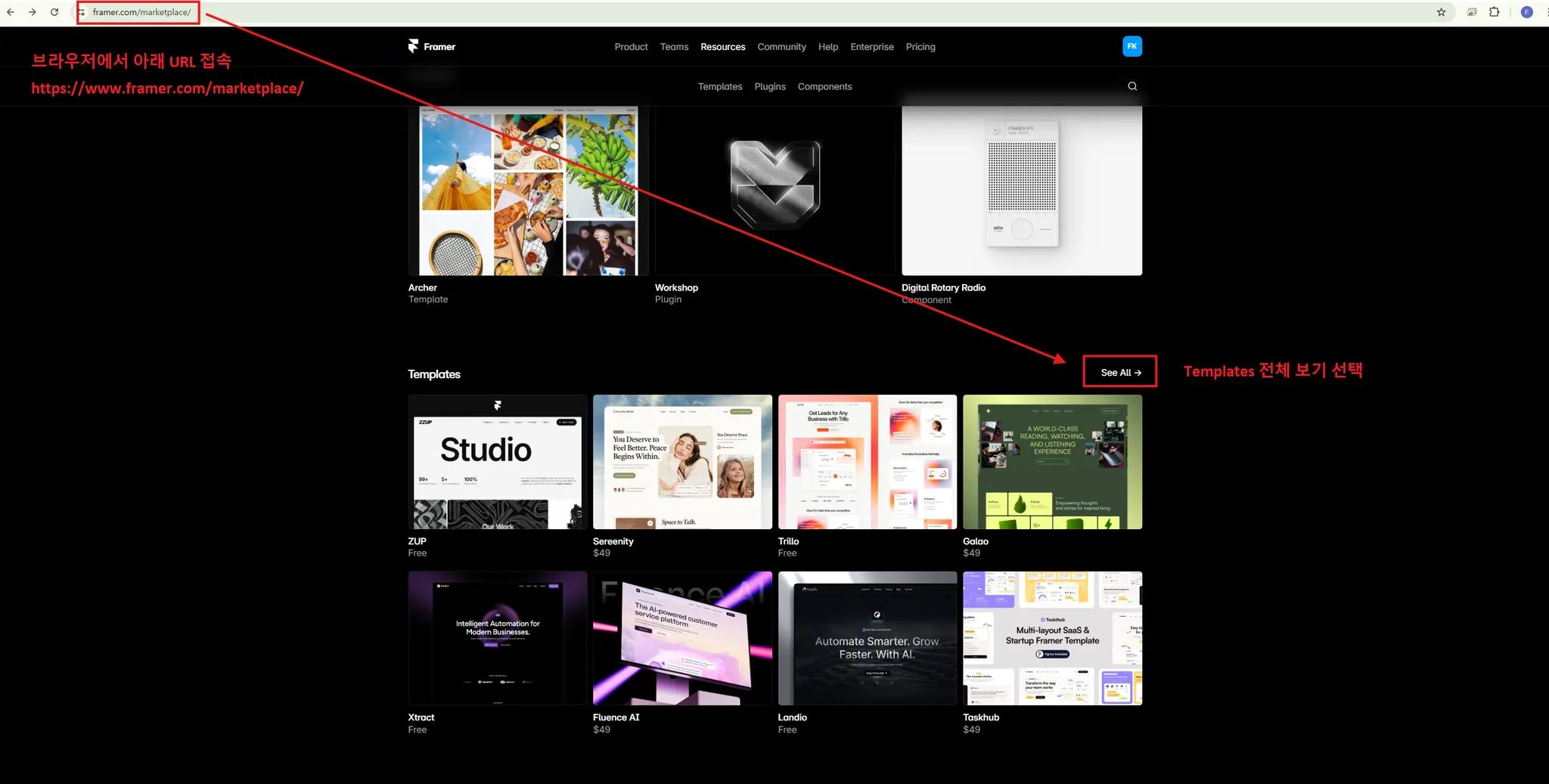Click the $49 price under Galao
The height and width of the screenshot is (784, 1549).
(x=971, y=553)
